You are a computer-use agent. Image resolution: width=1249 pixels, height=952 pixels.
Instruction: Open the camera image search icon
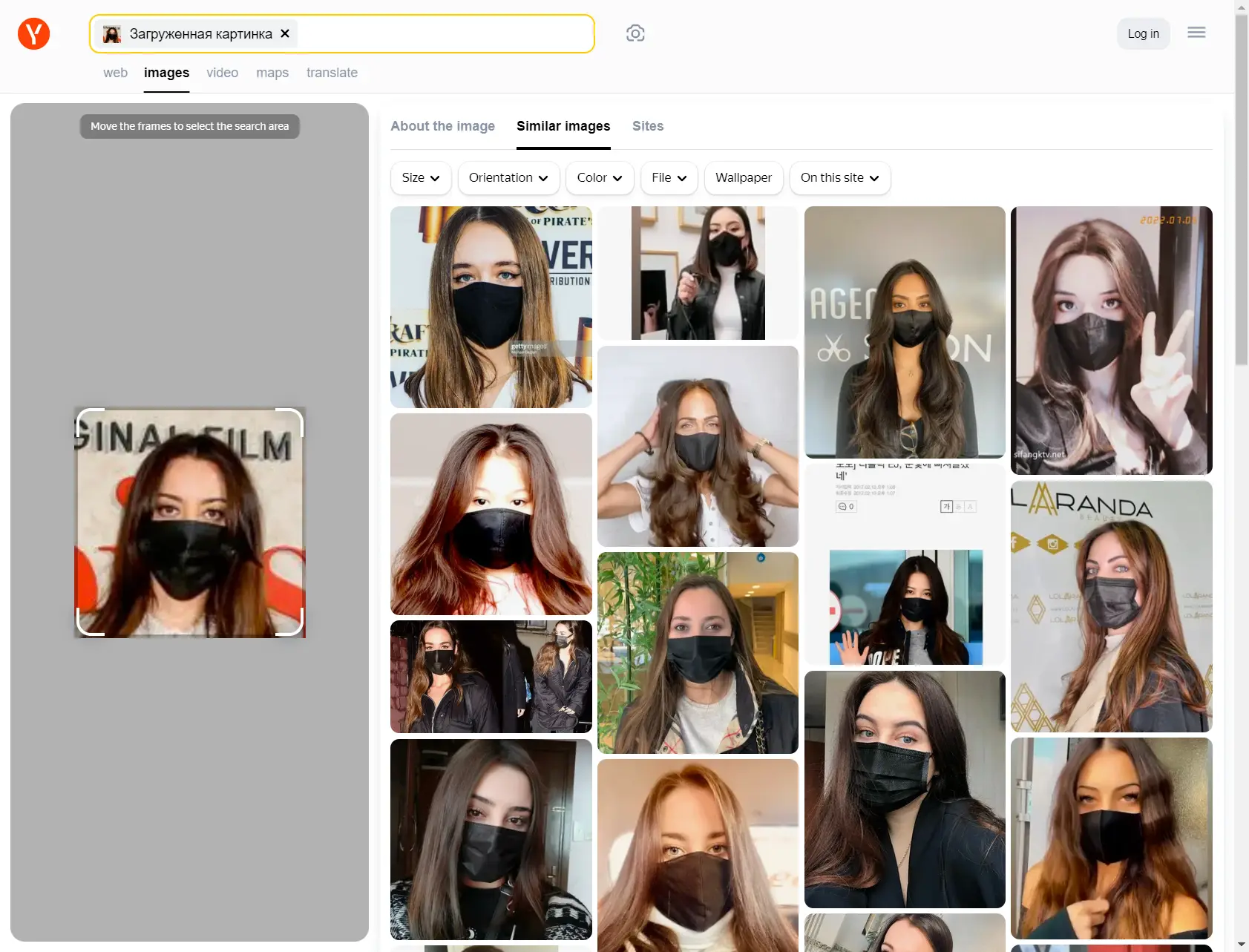(x=635, y=33)
